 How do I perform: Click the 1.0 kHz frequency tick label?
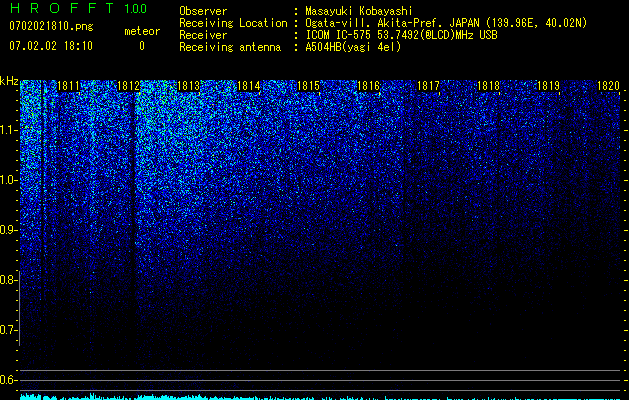click(x=8, y=180)
